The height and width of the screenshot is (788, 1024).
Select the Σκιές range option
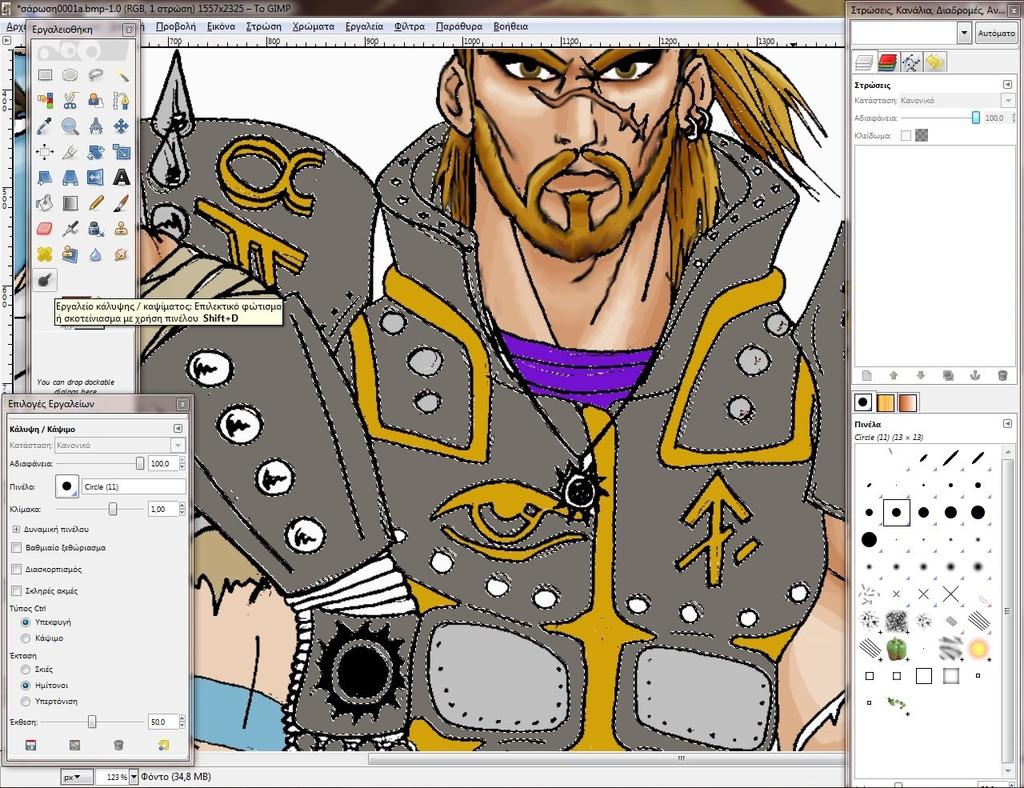pyautogui.click(x=25, y=669)
